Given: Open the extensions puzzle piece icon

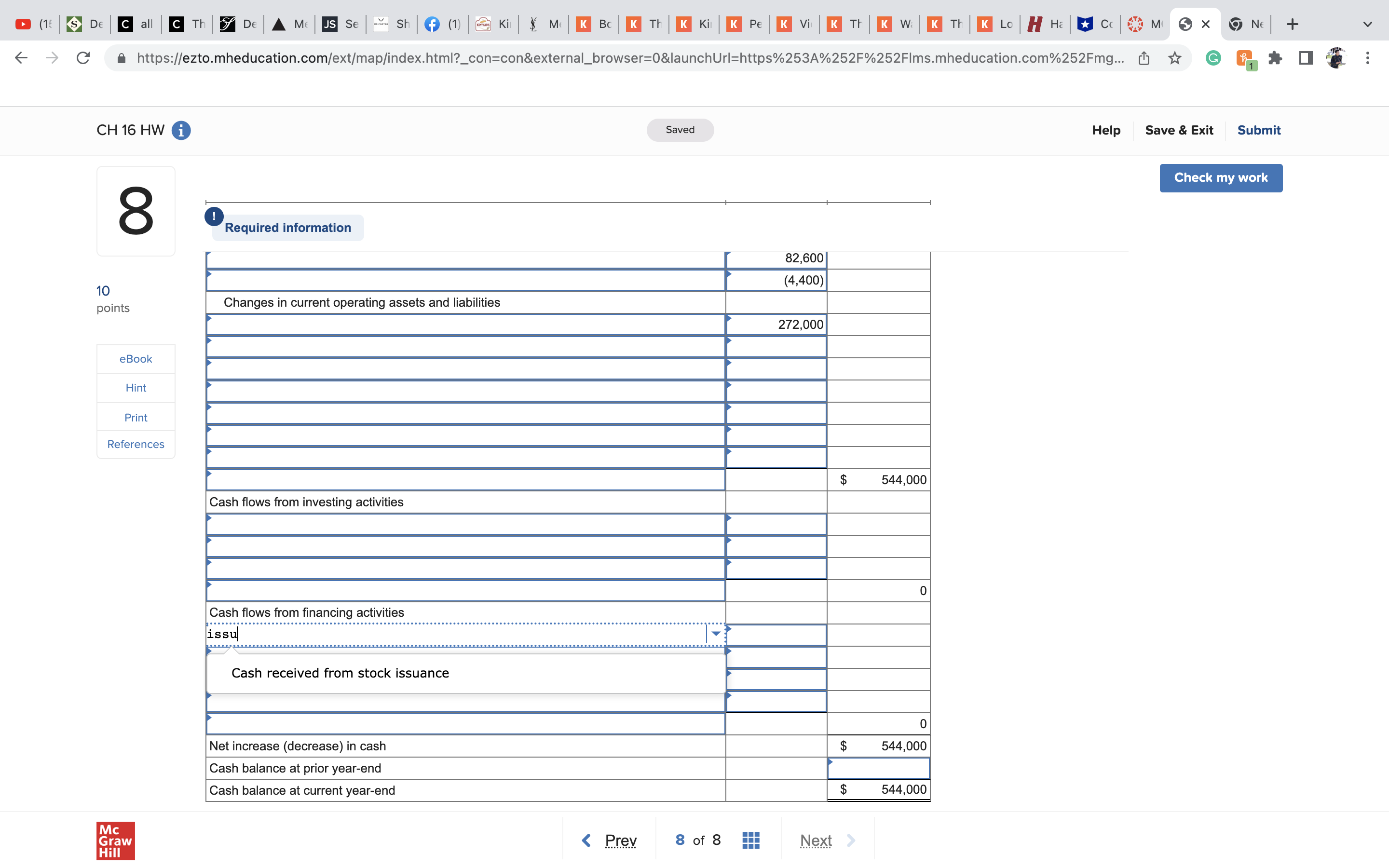Looking at the screenshot, I should tap(1275, 58).
